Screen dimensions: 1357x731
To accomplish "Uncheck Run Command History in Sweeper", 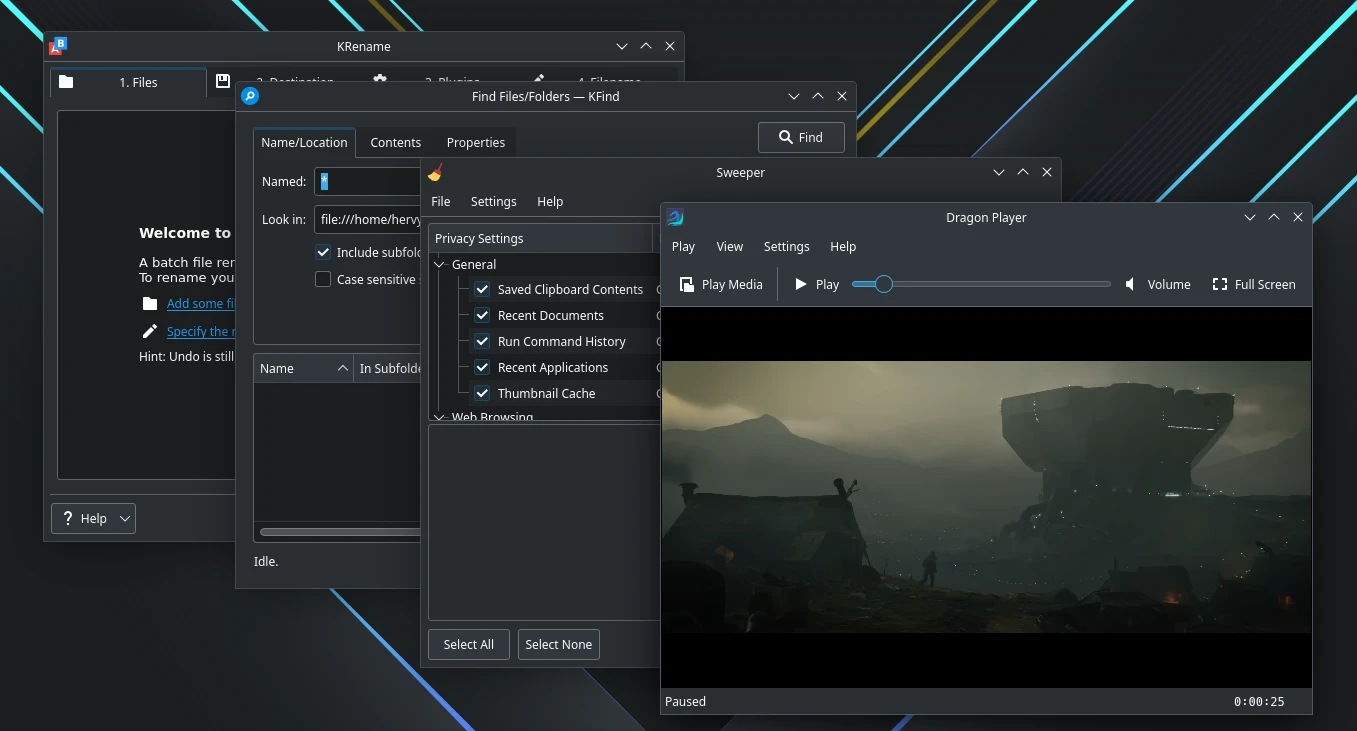I will (x=482, y=341).
